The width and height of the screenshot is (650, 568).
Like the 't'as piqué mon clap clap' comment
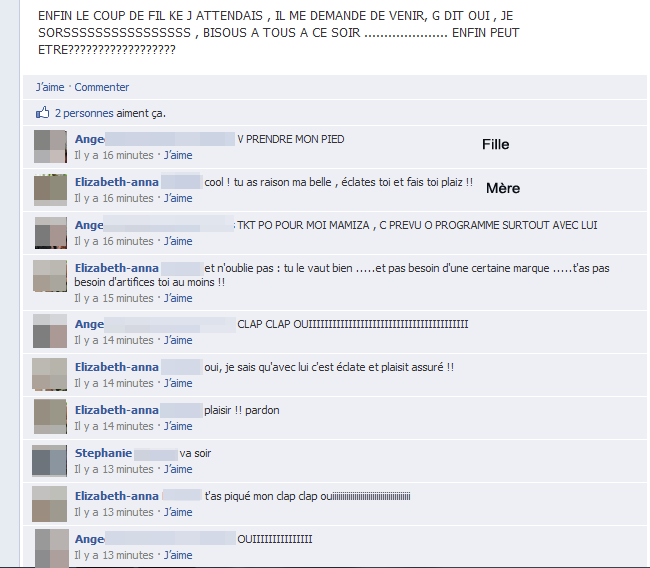[x=178, y=512]
